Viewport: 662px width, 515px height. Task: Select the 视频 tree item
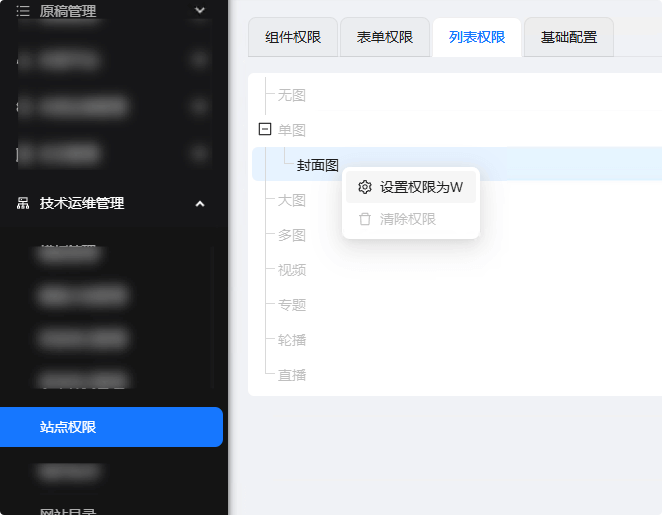[291, 270]
